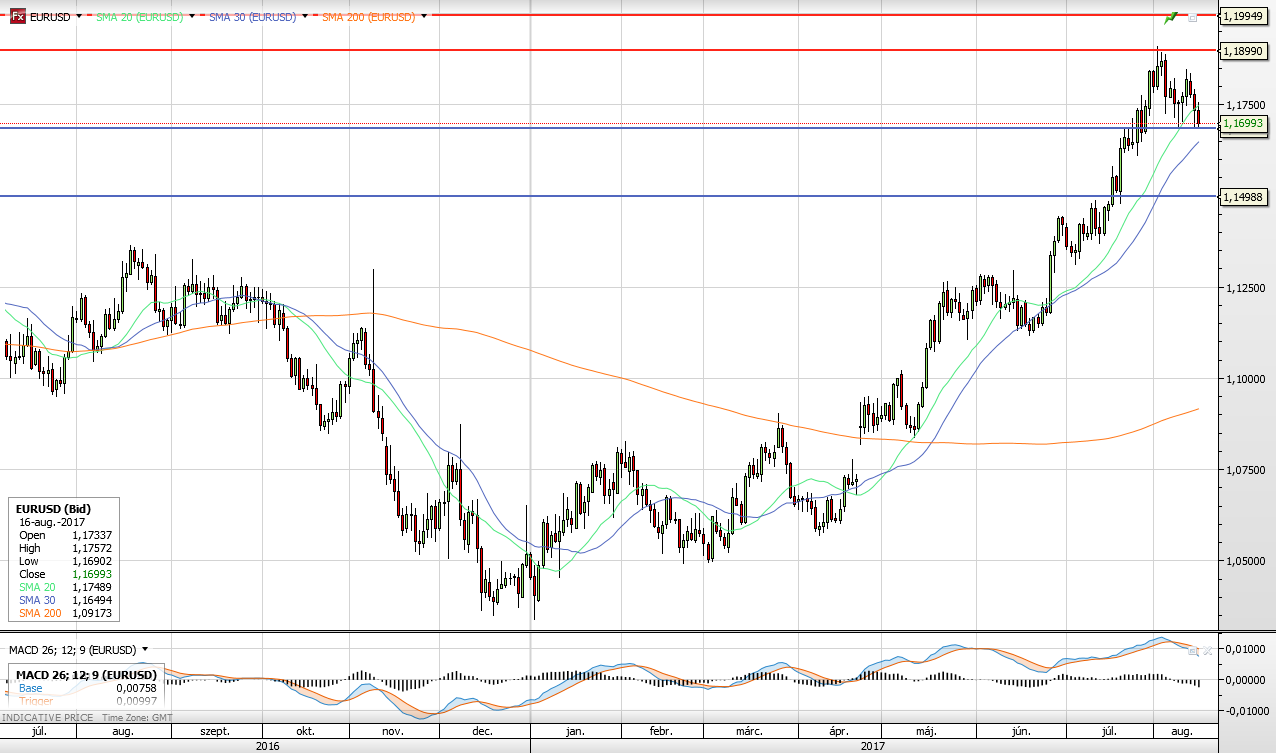The width and height of the screenshot is (1276, 753).
Task: Click the máj. month on the time axis
Action: click(925, 732)
